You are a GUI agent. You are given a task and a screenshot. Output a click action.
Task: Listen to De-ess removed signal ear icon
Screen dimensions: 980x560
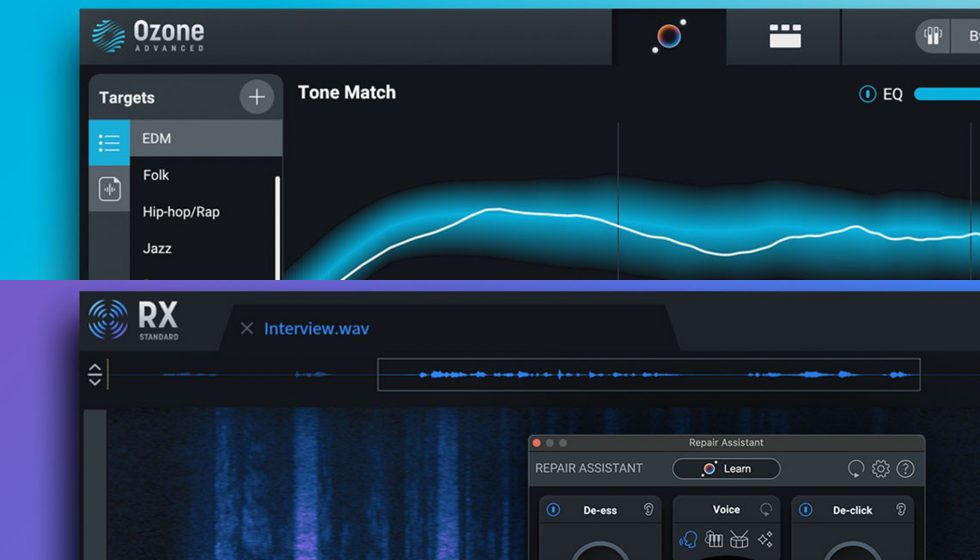click(x=649, y=510)
